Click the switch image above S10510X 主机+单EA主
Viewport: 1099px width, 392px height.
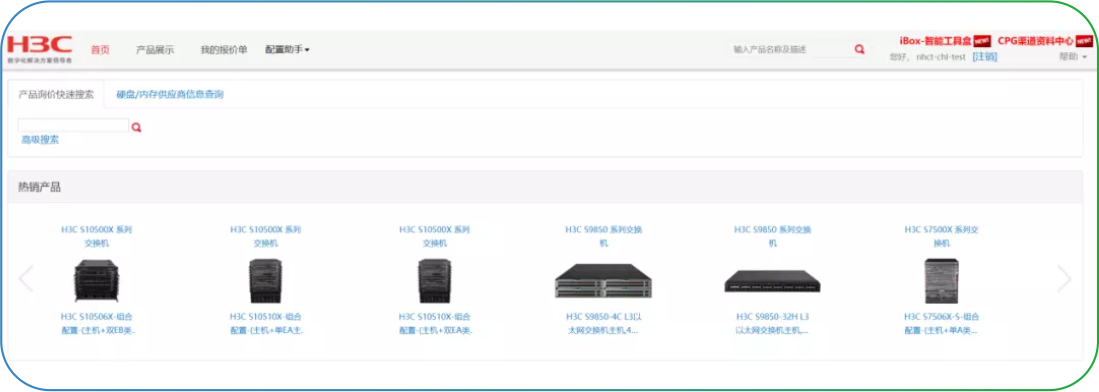[x=266, y=280]
